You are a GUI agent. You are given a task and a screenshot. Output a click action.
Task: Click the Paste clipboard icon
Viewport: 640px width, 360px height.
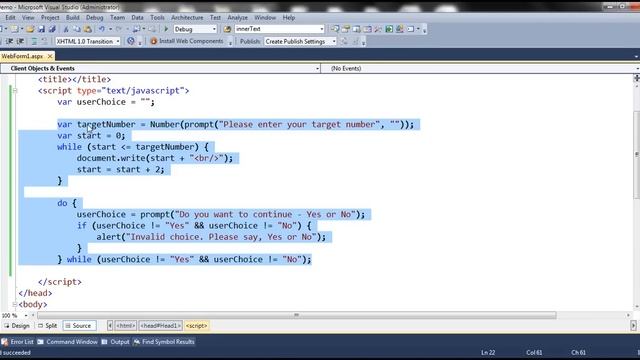click(88, 29)
